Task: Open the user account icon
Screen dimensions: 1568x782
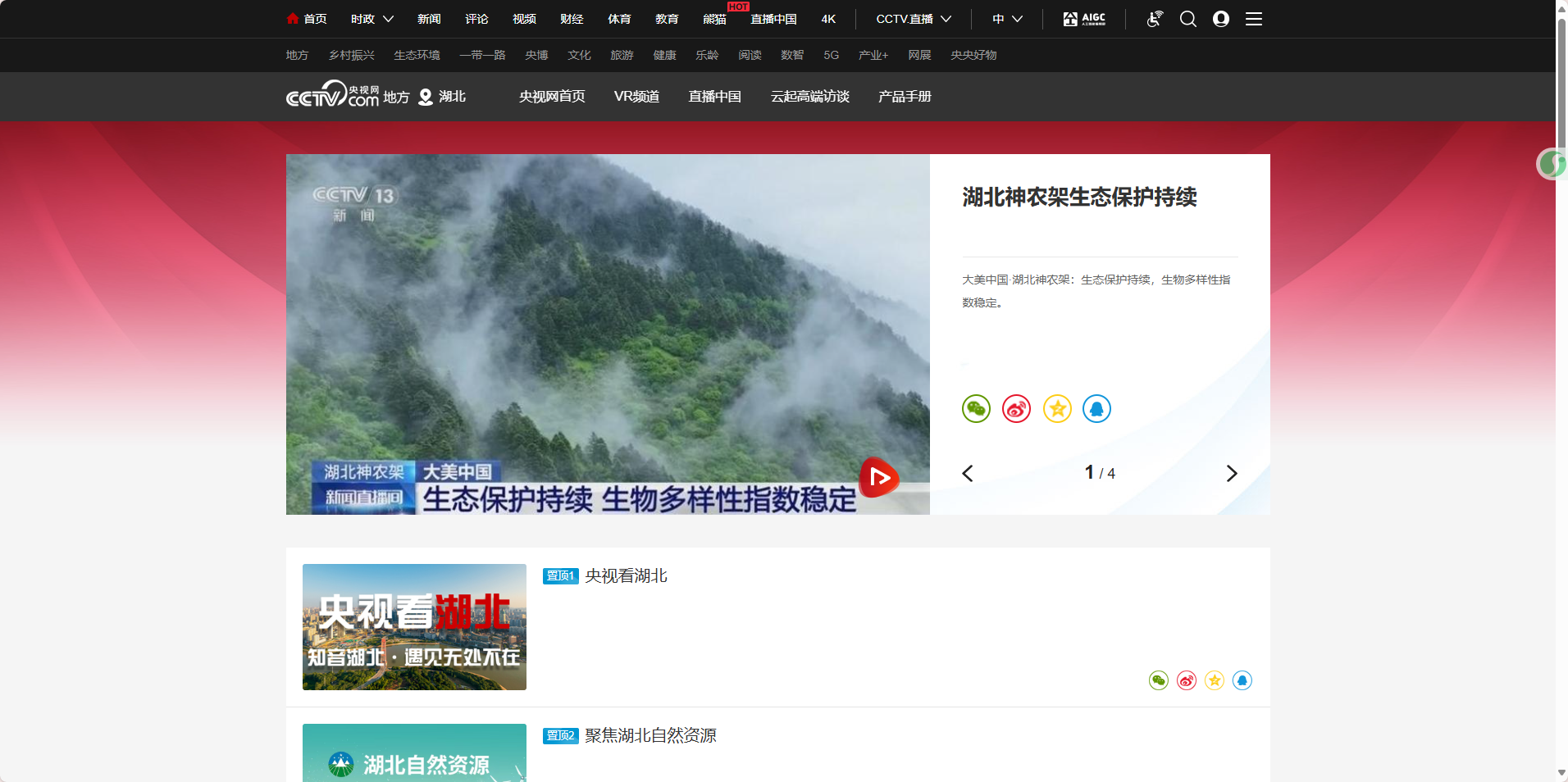Action: coord(1221,19)
